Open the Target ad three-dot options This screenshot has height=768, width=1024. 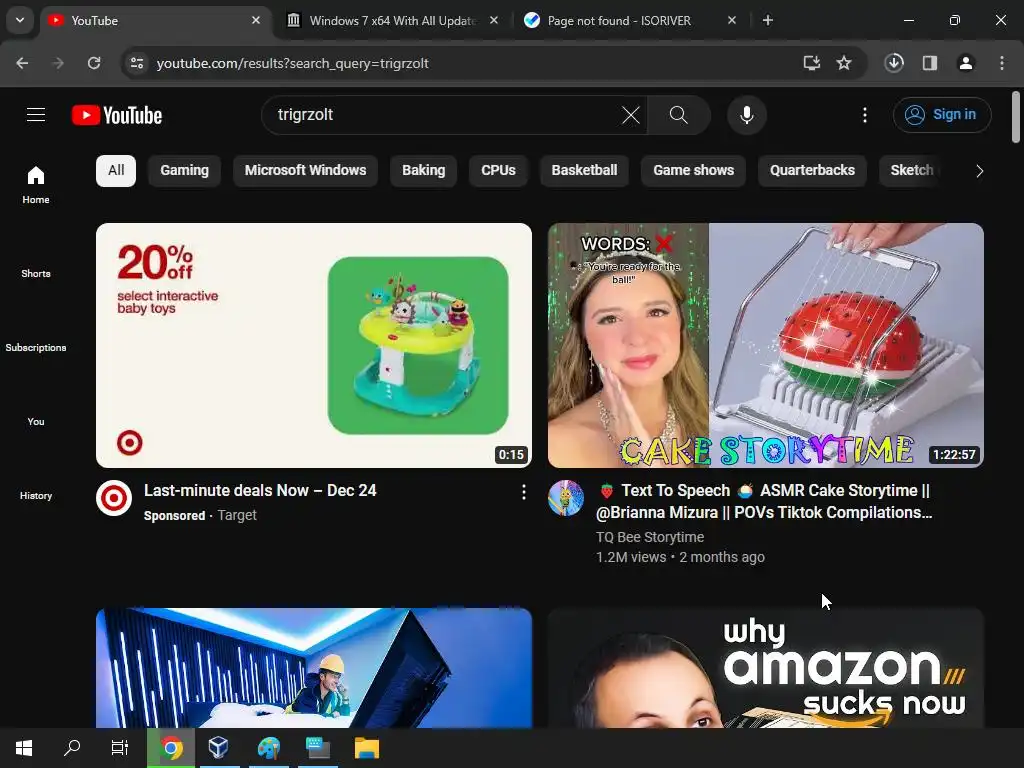click(523, 492)
